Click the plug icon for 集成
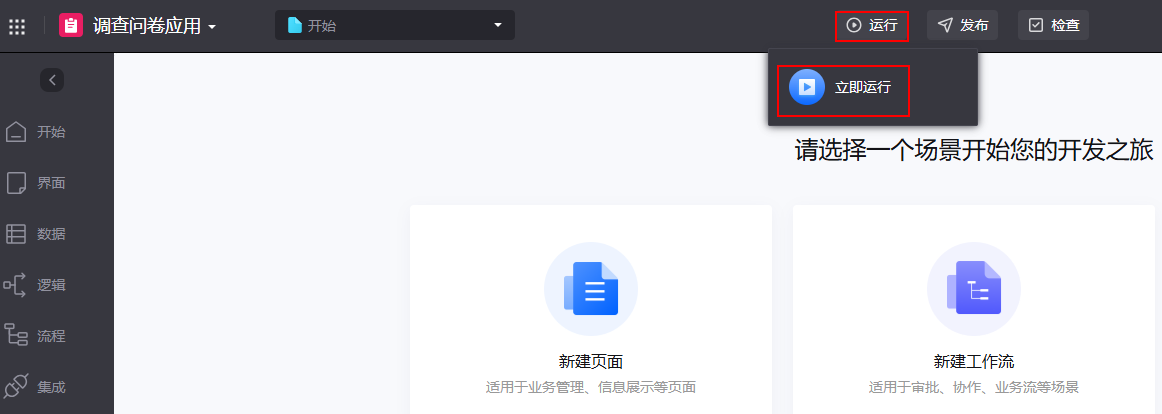 [16, 387]
